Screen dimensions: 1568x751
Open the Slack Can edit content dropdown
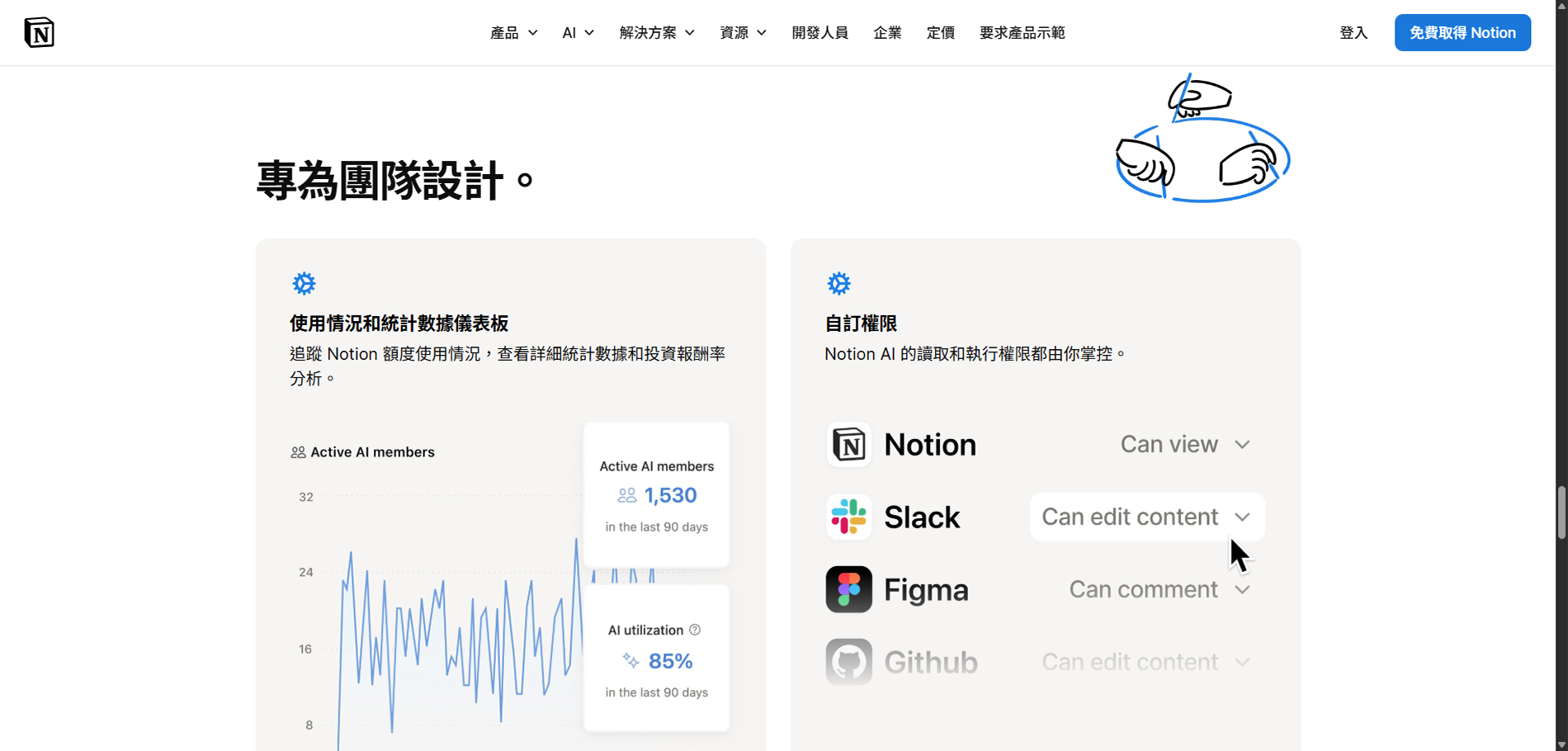[x=1147, y=517]
